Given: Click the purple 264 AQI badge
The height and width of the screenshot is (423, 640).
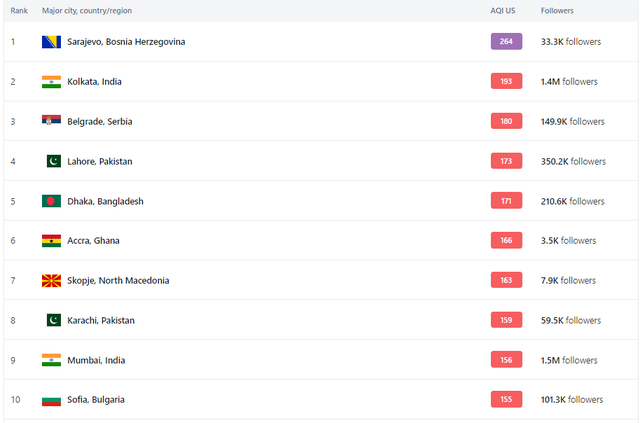Looking at the screenshot, I should (506, 42).
